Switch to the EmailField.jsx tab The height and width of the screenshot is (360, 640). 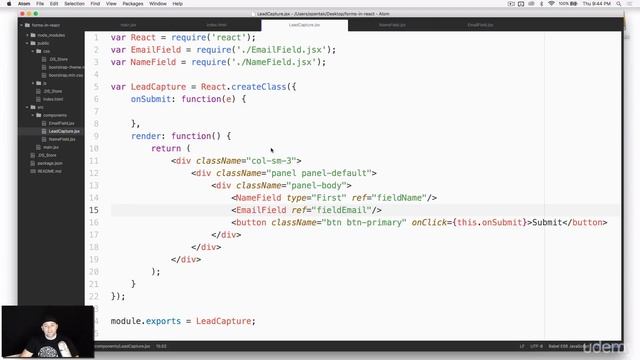[x=480, y=25]
